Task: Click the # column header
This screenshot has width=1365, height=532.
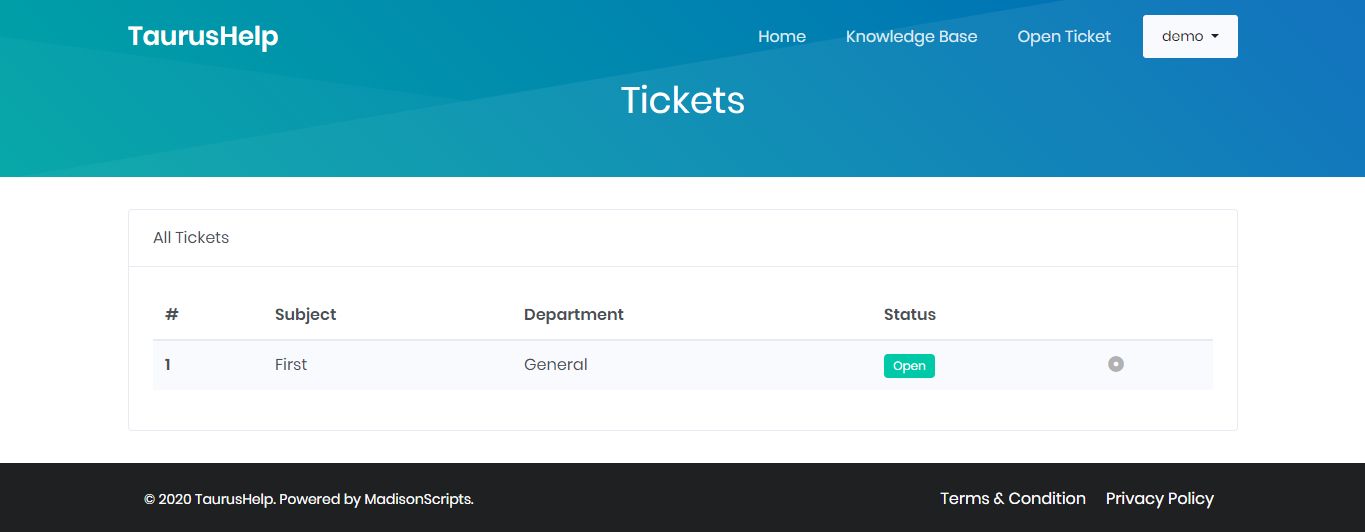Action: pyautogui.click(x=172, y=314)
